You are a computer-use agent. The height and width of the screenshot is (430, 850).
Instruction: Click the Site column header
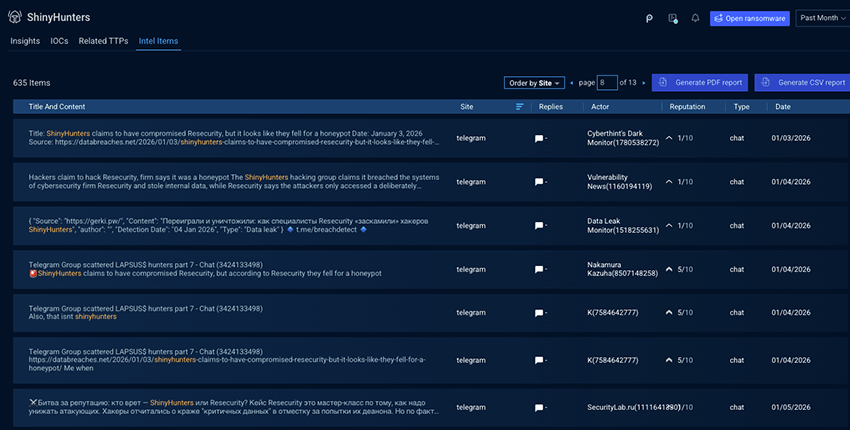[x=467, y=107]
